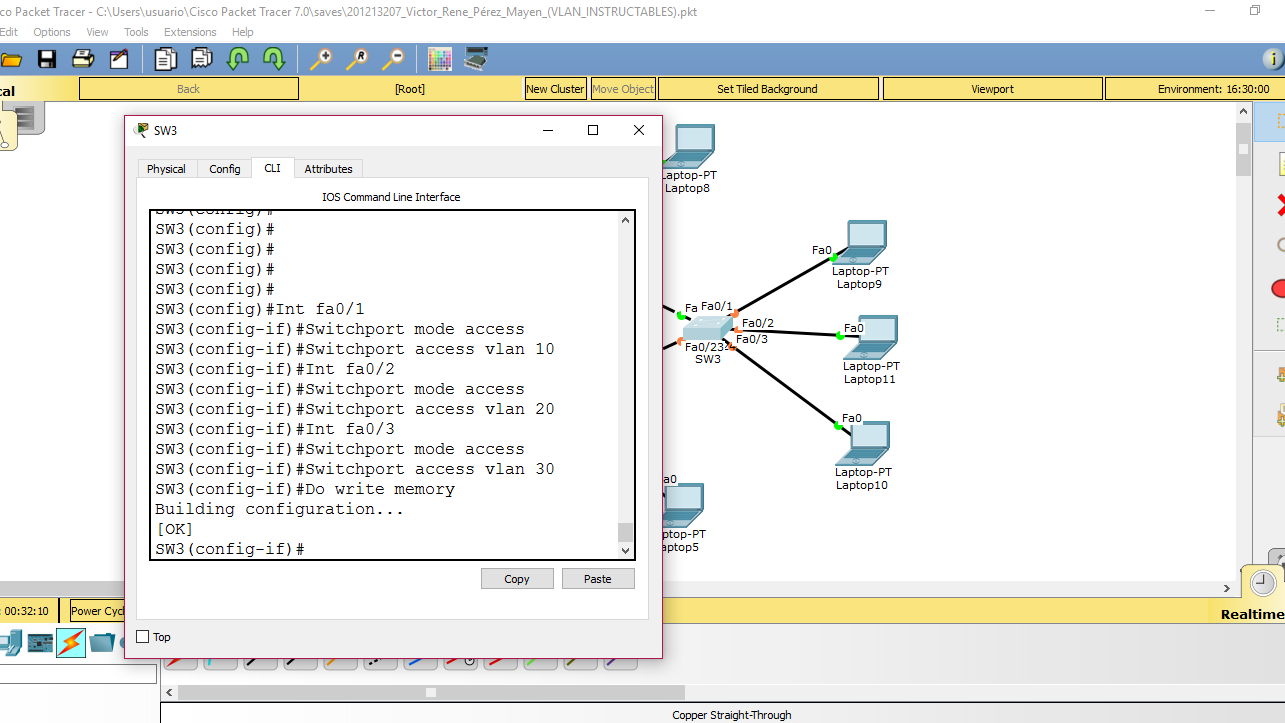Select the folder device category icon
This screenshot has height=723, width=1285.
pyautogui.click(x=102, y=642)
